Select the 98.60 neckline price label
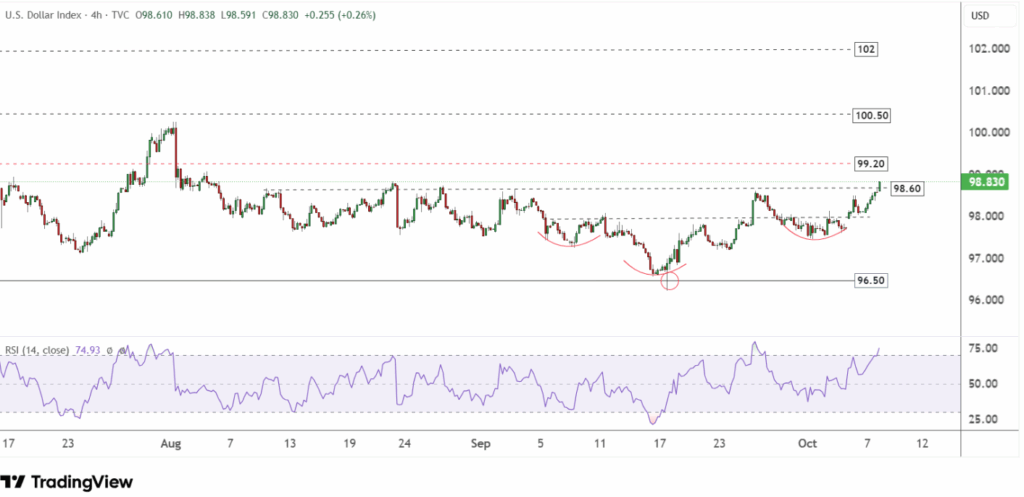Viewport: 1024px width, 497px height. pyautogui.click(x=906, y=188)
